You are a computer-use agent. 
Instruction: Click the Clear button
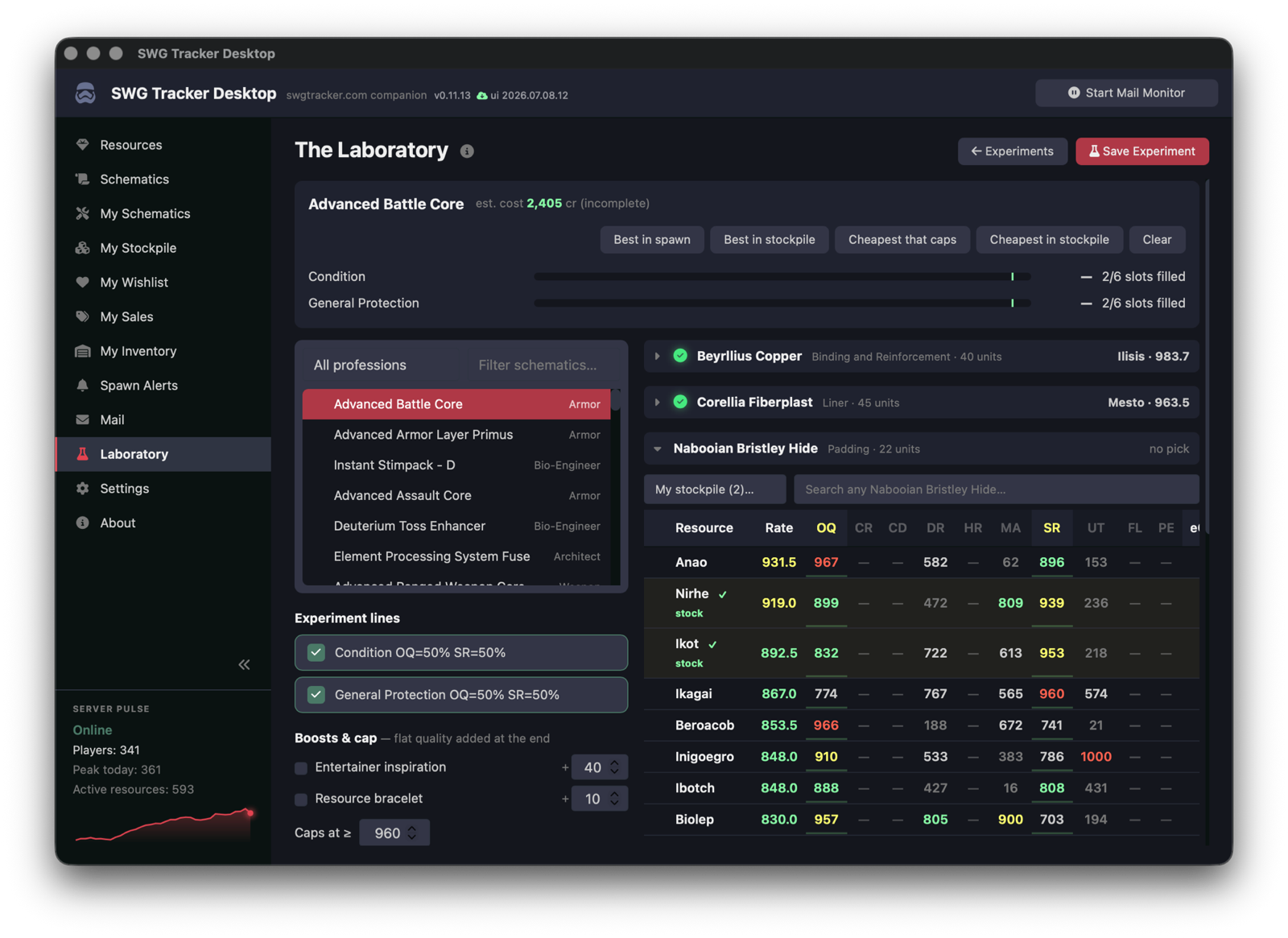pos(1157,239)
